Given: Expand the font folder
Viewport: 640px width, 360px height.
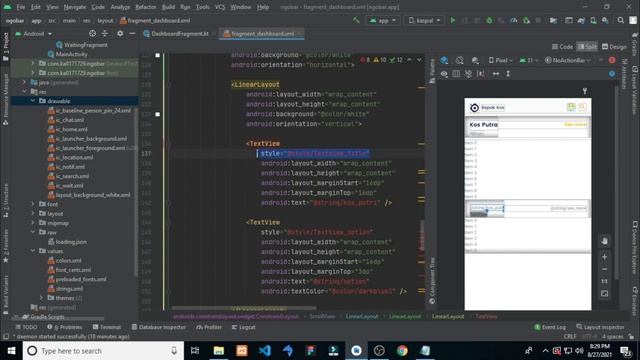Looking at the screenshot, I should 33,204.
